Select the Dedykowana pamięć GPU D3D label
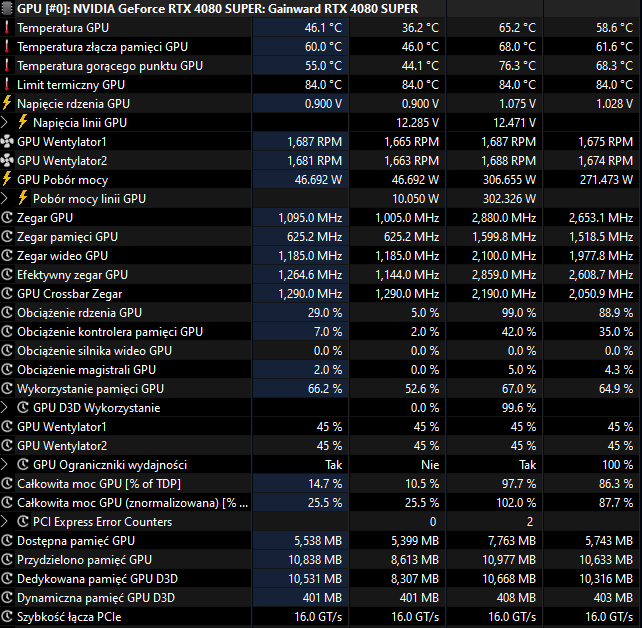 pos(97,579)
